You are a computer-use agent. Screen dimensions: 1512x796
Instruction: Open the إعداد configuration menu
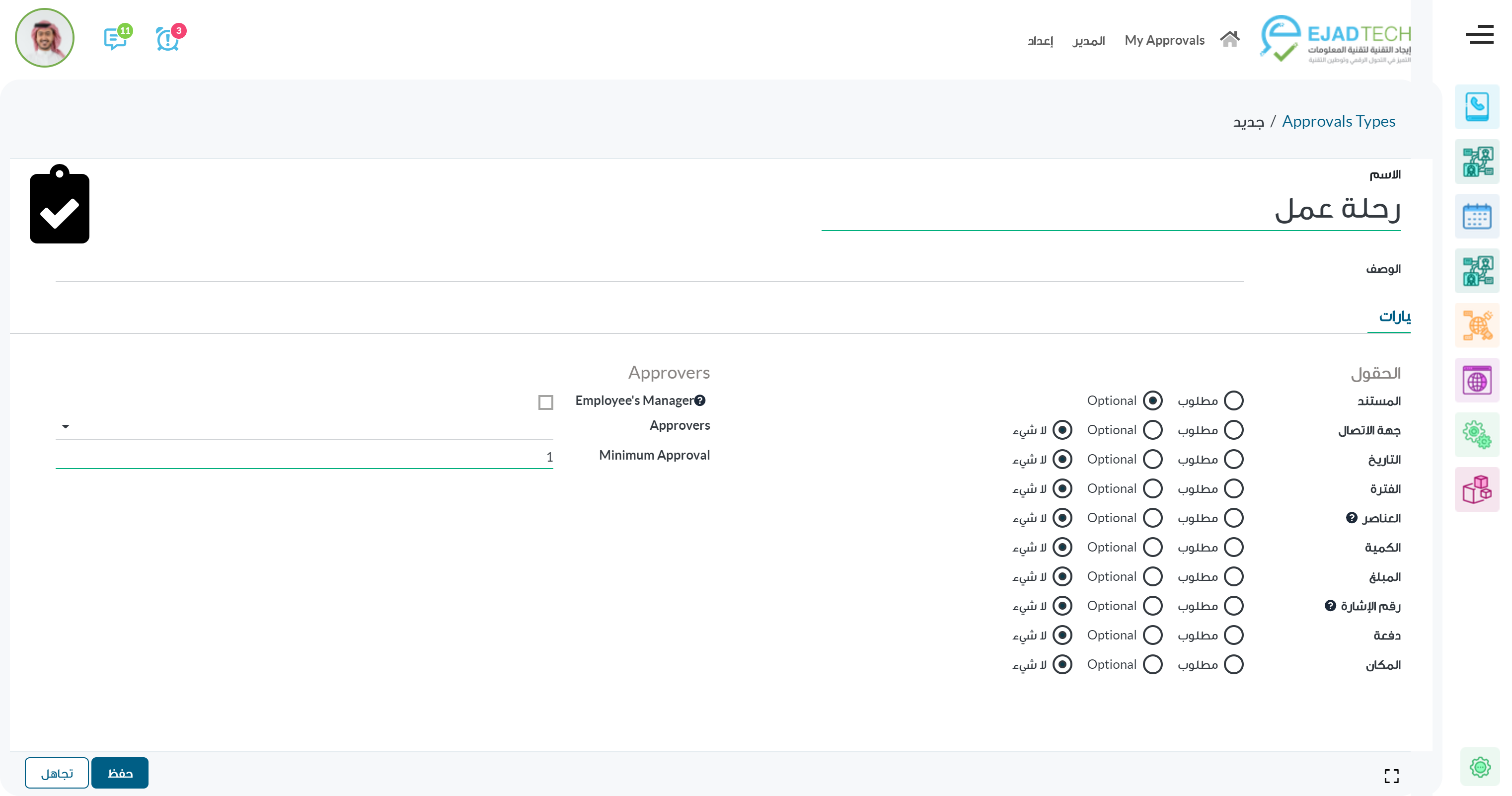[x=1040, y=41]
